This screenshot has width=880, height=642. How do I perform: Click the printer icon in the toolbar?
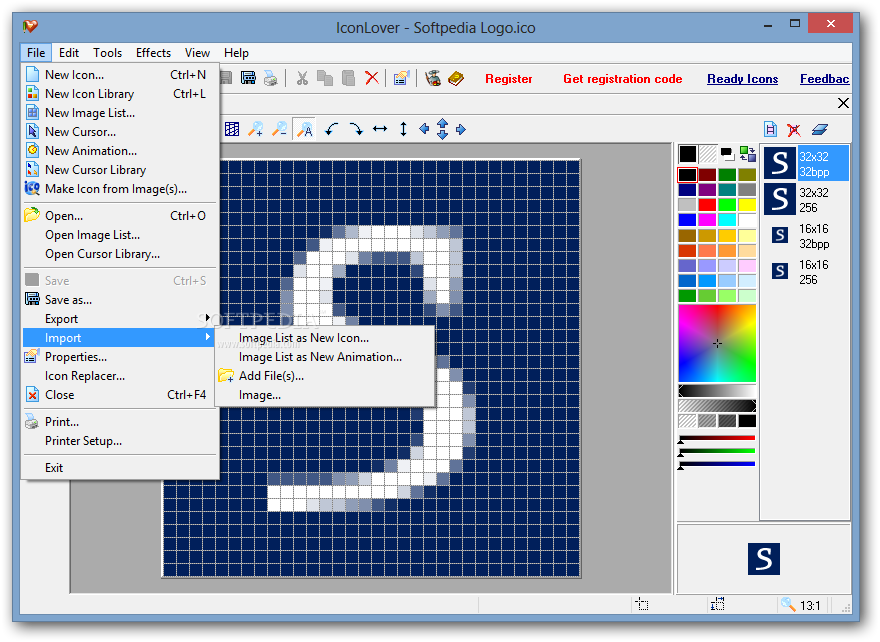click(270, 78)
